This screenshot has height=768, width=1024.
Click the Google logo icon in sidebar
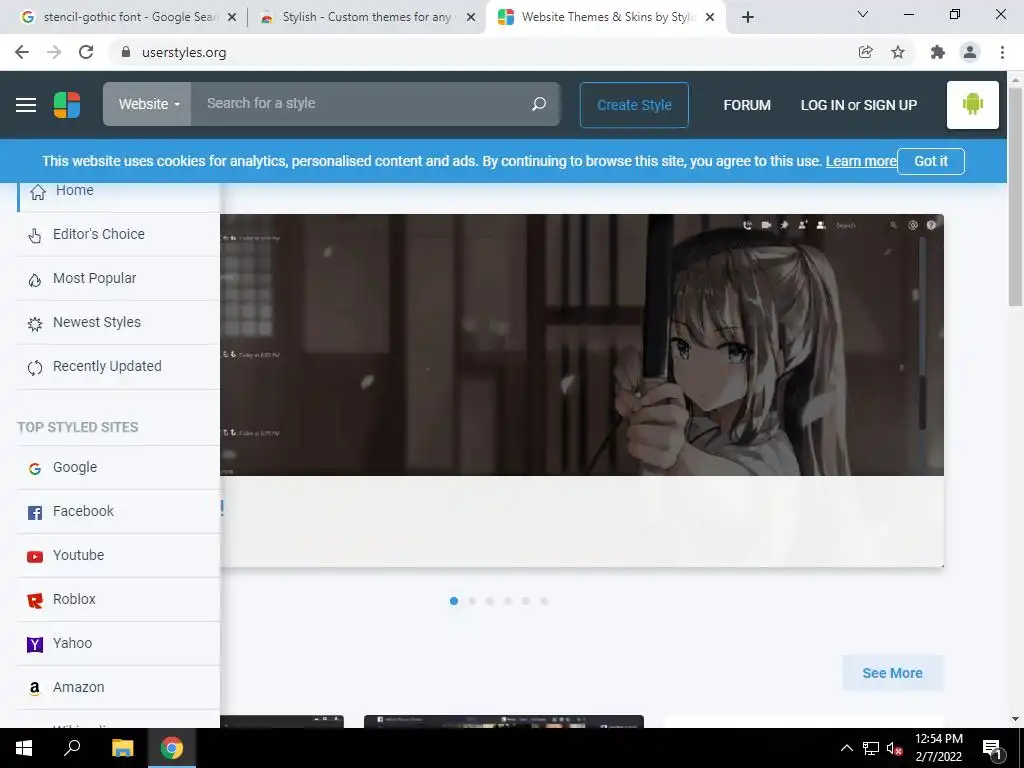[x=35, y=468]
